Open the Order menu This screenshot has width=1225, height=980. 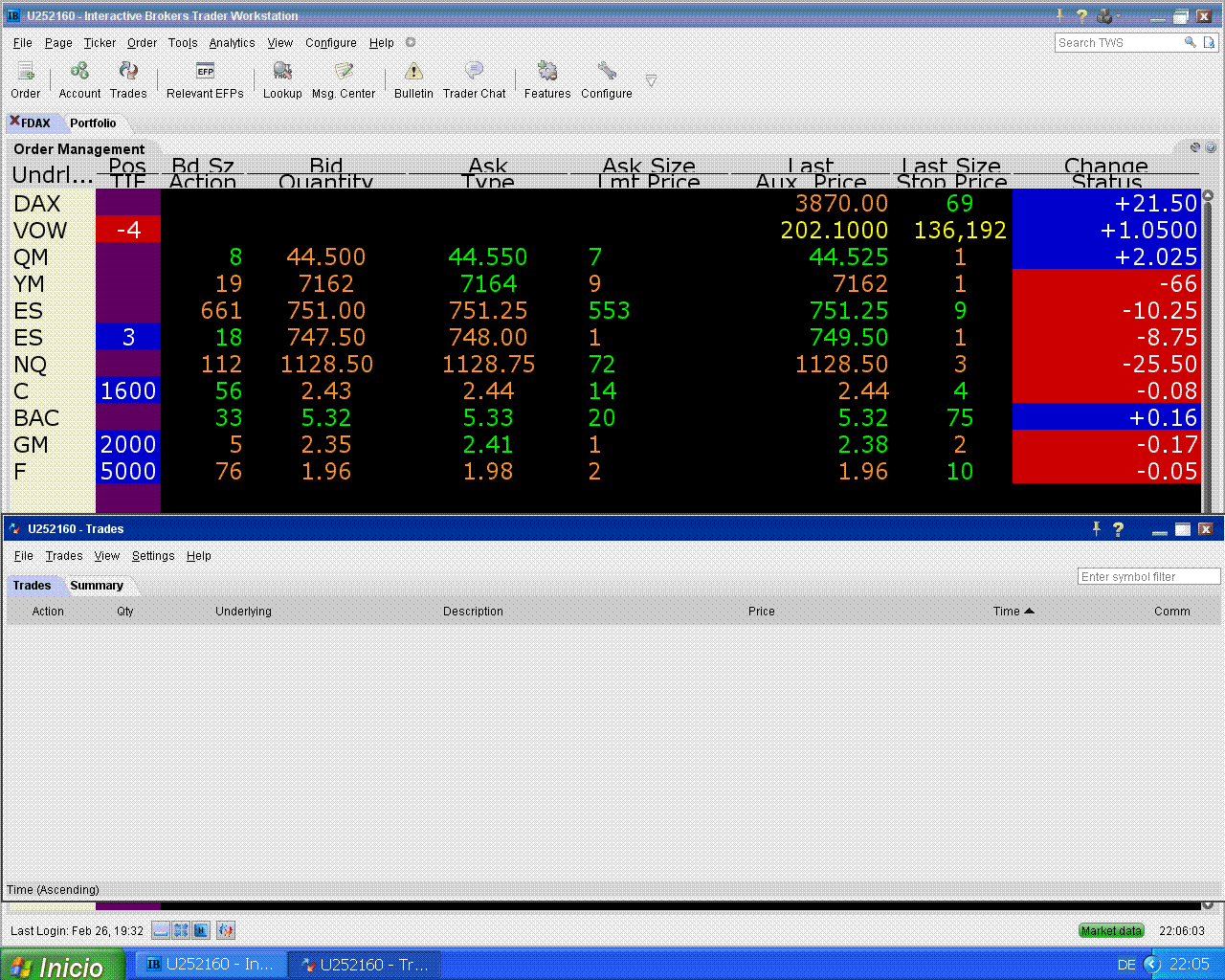[142, 43]
